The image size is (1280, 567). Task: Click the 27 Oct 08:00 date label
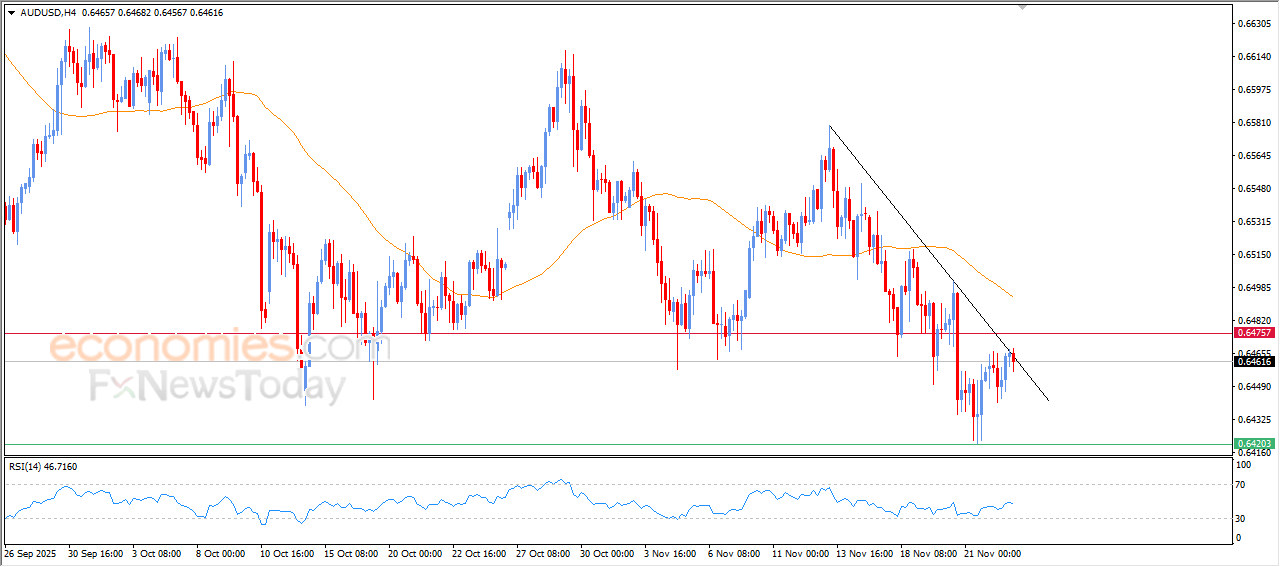(543, 553)
